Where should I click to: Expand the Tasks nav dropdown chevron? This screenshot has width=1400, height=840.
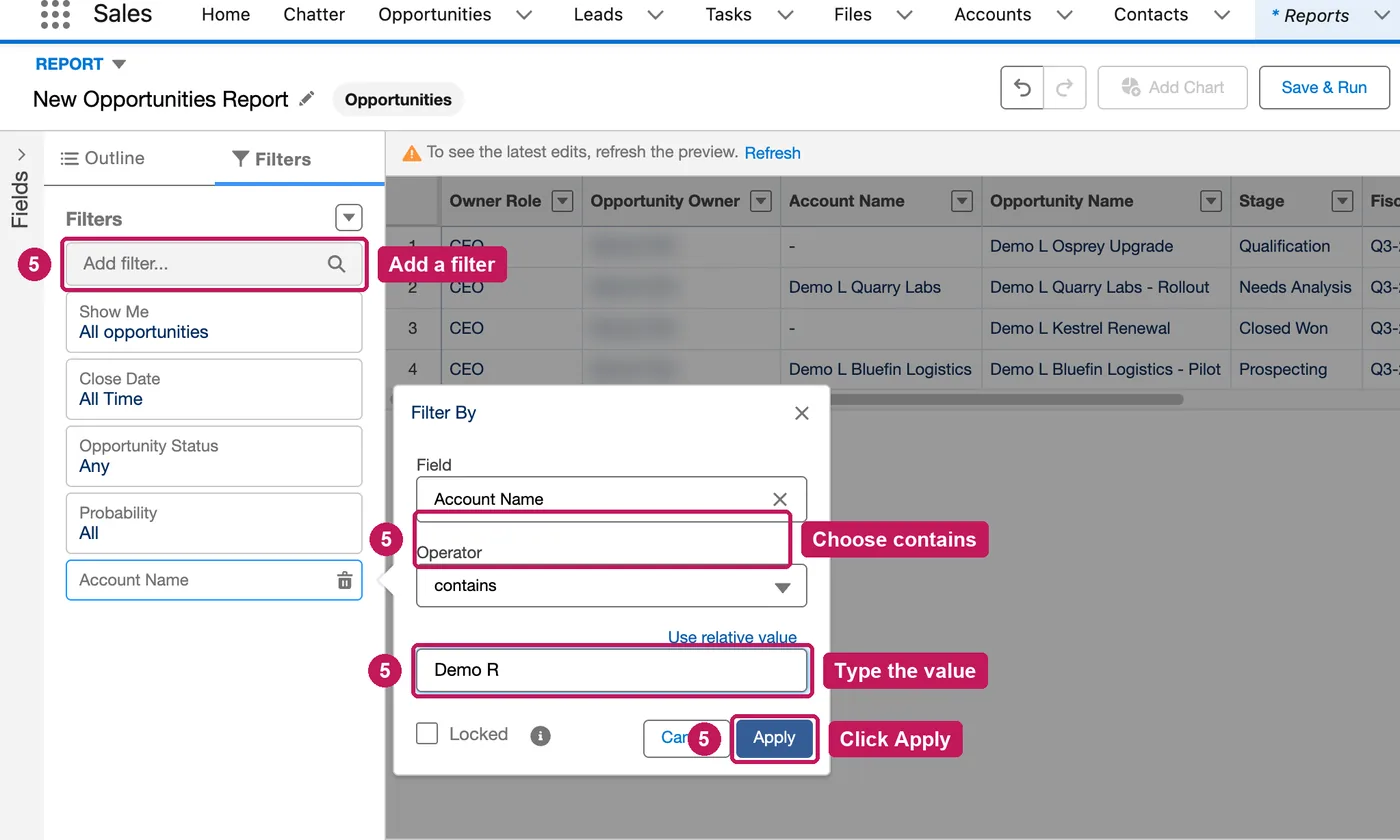[786, 15]
